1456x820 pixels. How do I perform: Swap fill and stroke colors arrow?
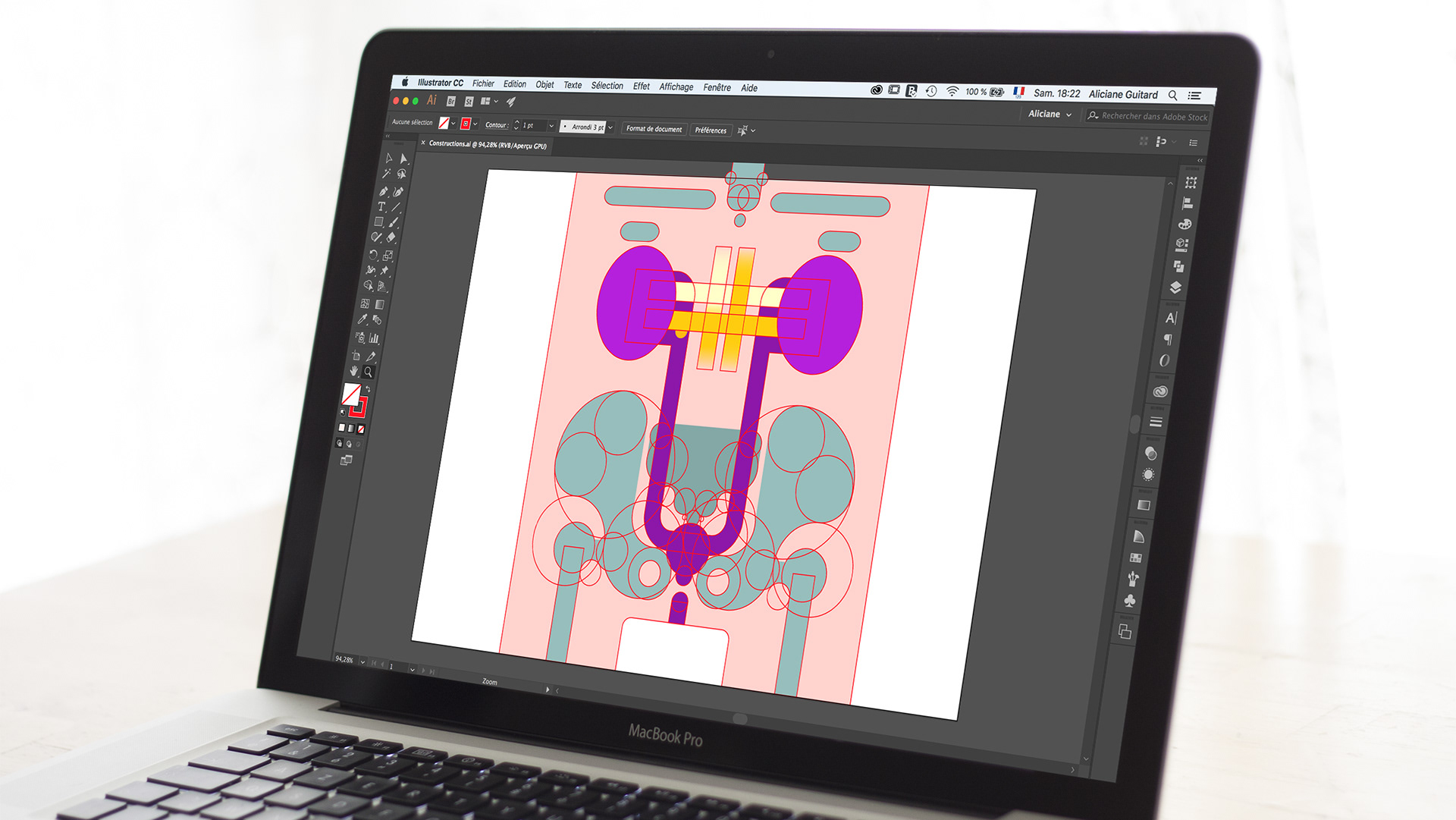coord(368,388)
